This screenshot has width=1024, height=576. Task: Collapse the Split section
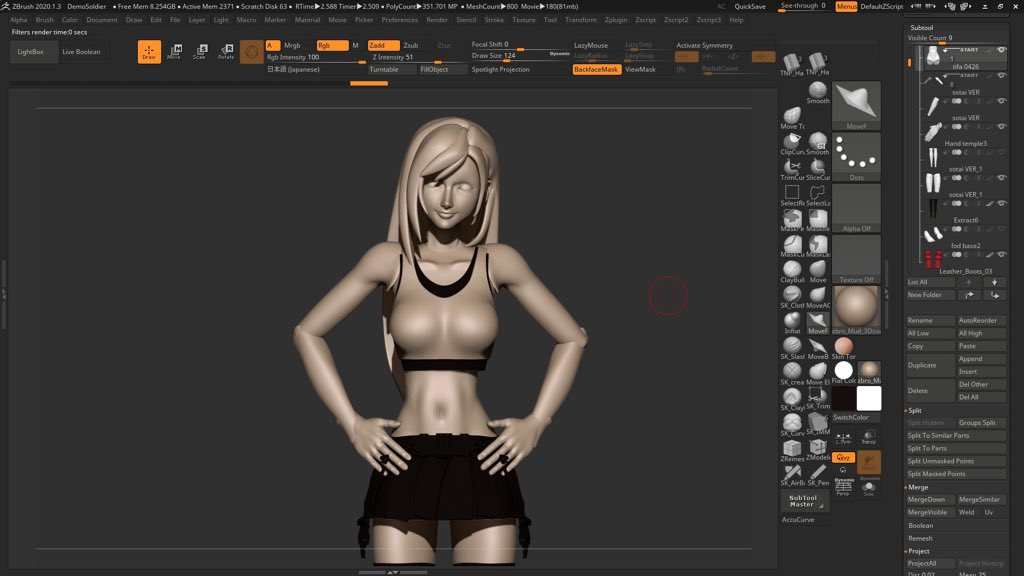[915, 411]
